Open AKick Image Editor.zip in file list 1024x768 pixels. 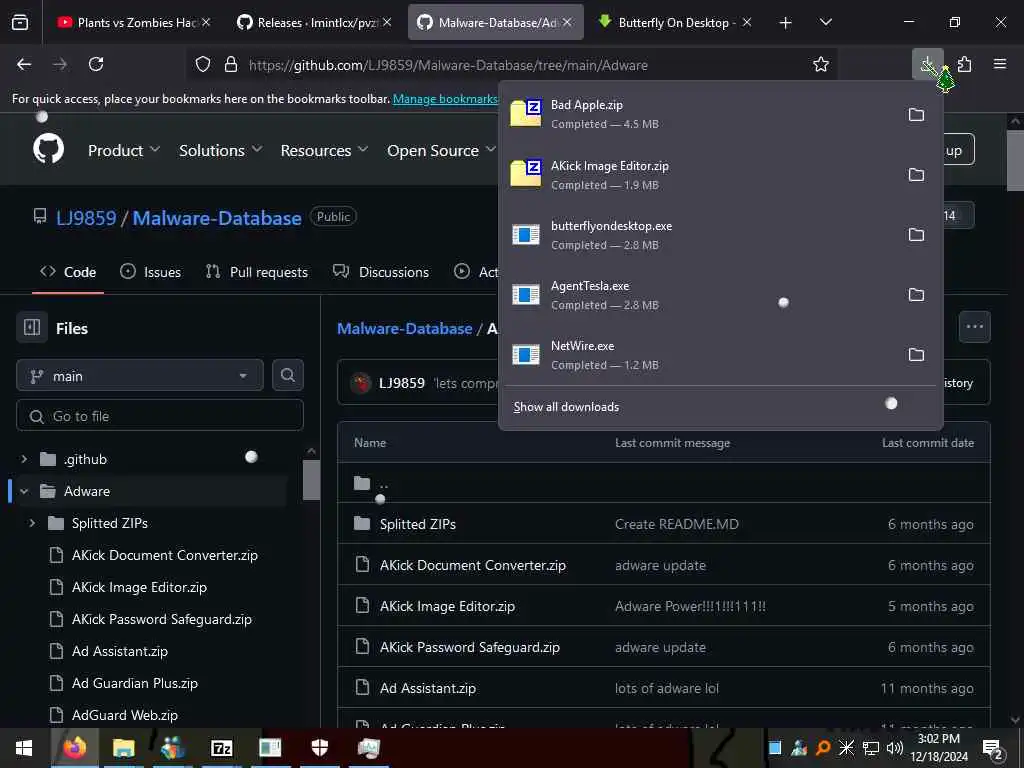tap(447, 606)
